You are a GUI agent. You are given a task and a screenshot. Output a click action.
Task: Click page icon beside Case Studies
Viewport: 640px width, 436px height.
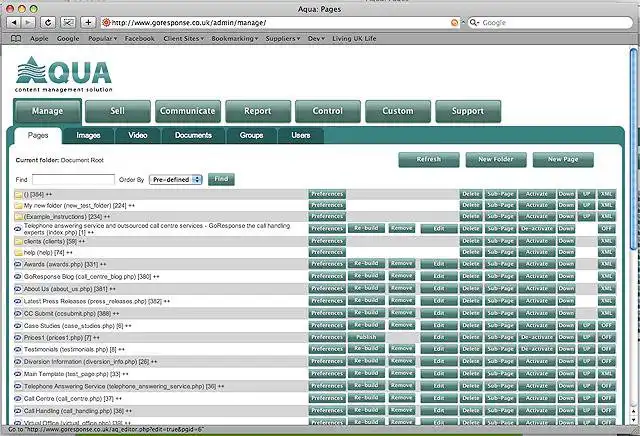(18, 326)
